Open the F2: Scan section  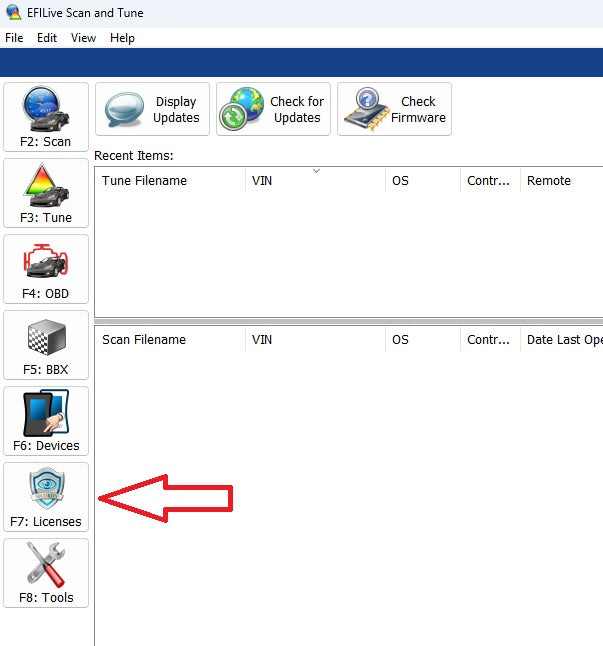pos(46,117)
